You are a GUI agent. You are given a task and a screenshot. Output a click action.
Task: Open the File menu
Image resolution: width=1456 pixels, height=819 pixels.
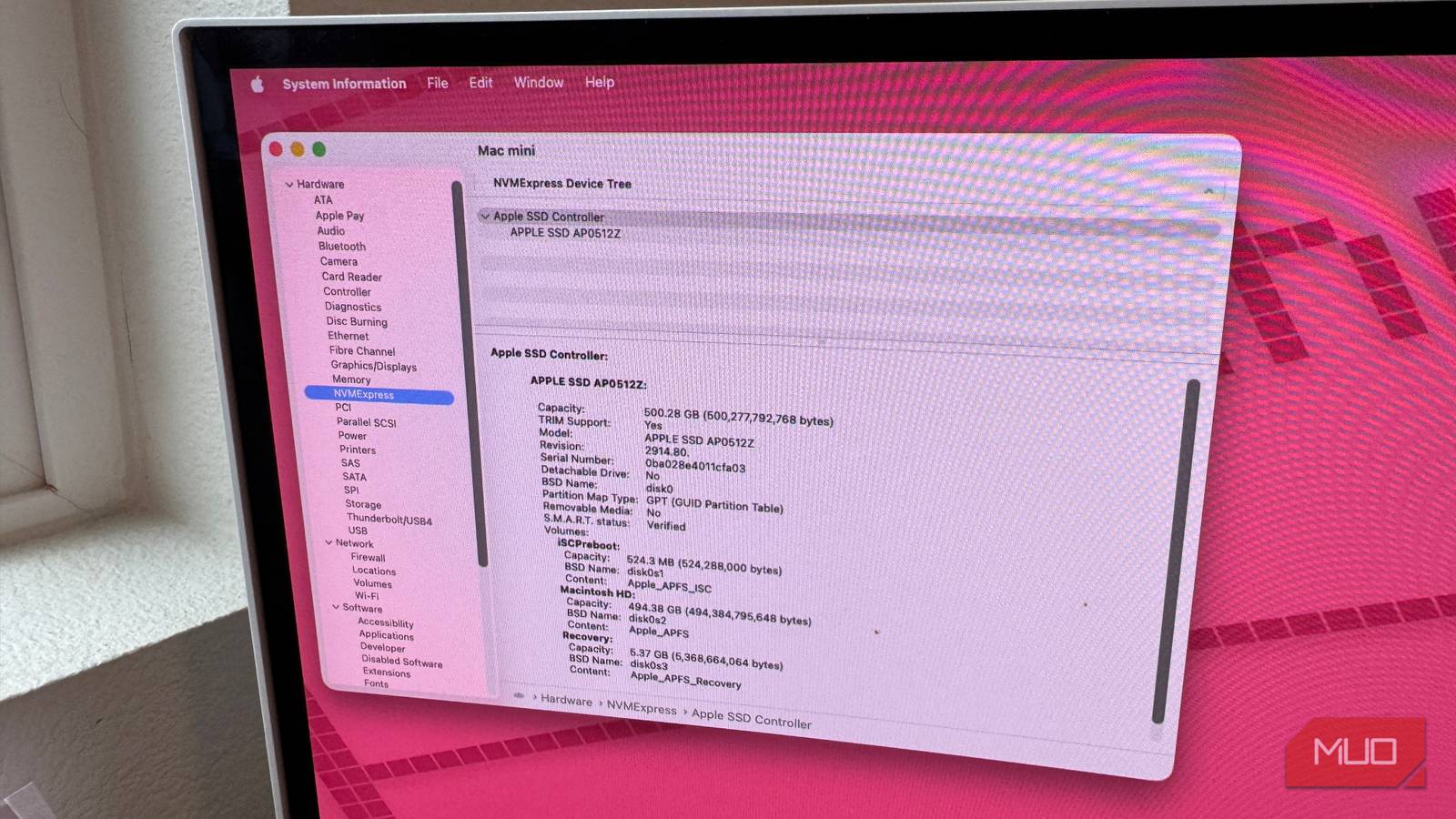(x=438, y=83)
